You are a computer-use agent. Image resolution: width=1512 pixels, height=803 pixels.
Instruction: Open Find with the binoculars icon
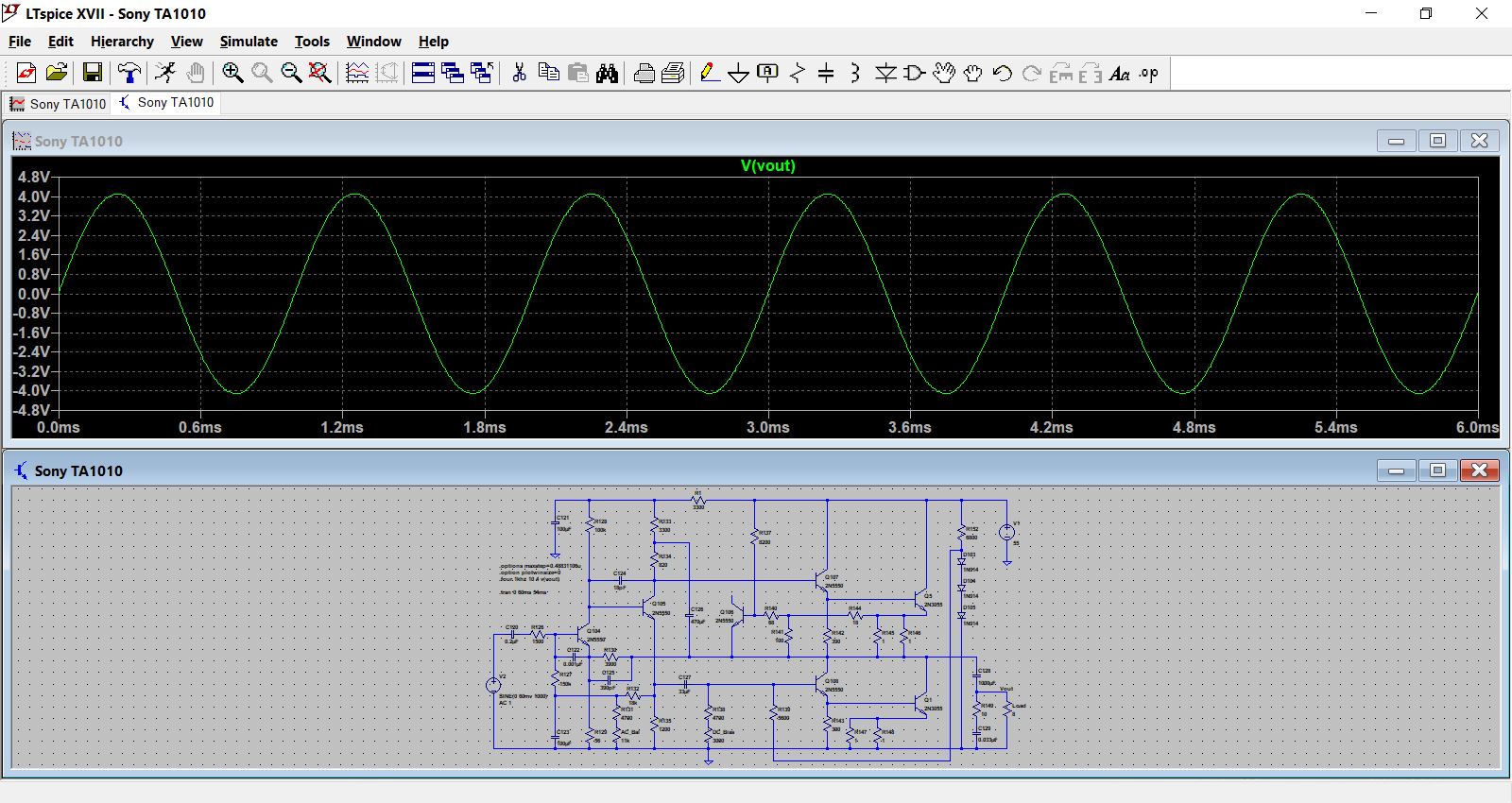pyautogui.click(x=607, y=73)
